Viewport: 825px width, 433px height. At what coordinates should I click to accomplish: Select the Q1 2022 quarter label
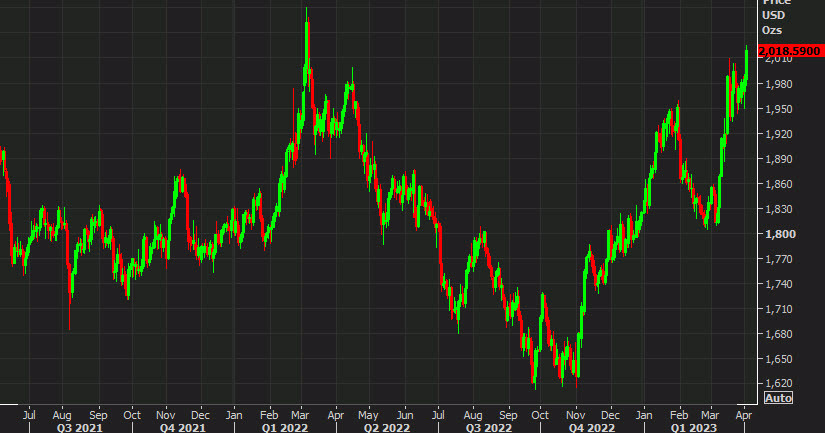point(285,428)
